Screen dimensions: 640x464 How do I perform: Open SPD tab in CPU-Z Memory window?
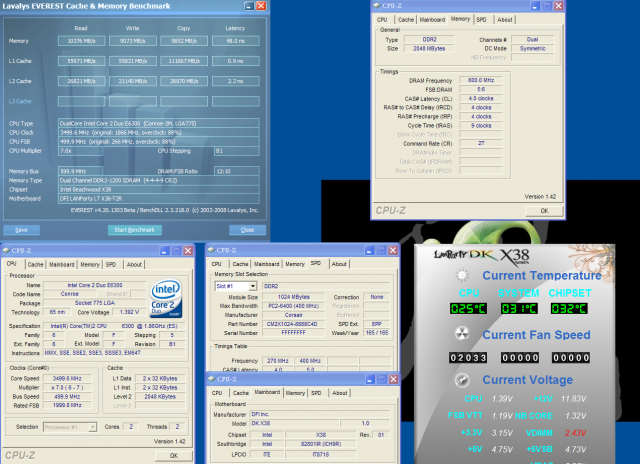482,20
